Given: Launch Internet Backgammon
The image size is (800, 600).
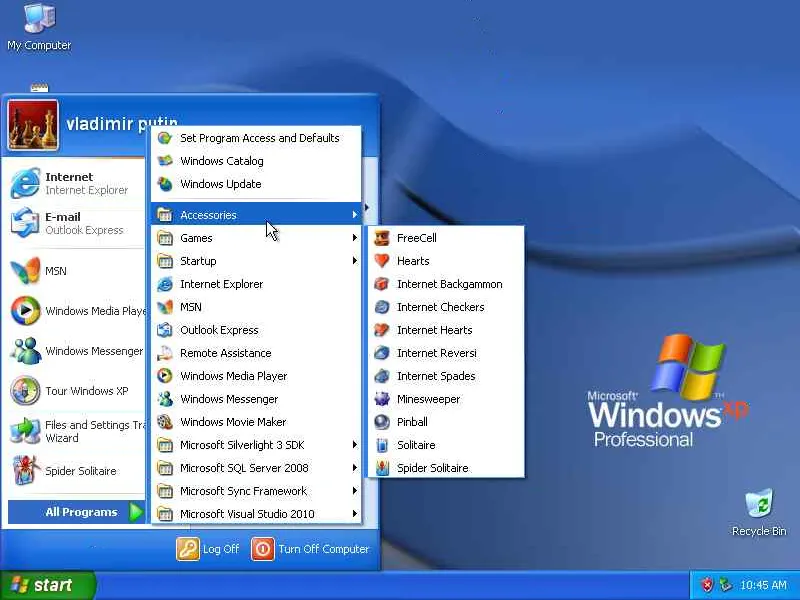Looking at the screenshot, I should tap(446, 284).
